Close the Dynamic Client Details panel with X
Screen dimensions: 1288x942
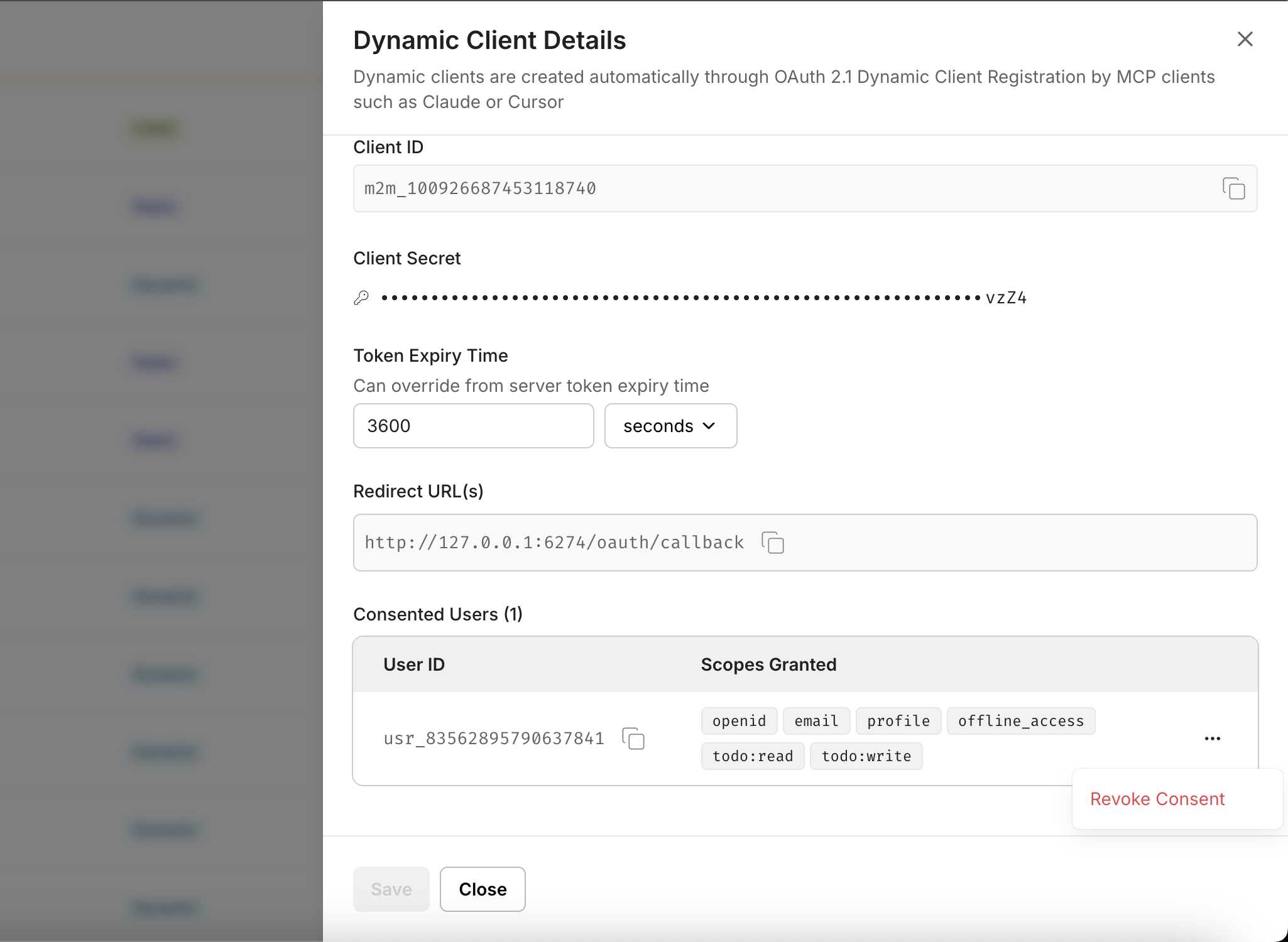(x=1245, y=39)
